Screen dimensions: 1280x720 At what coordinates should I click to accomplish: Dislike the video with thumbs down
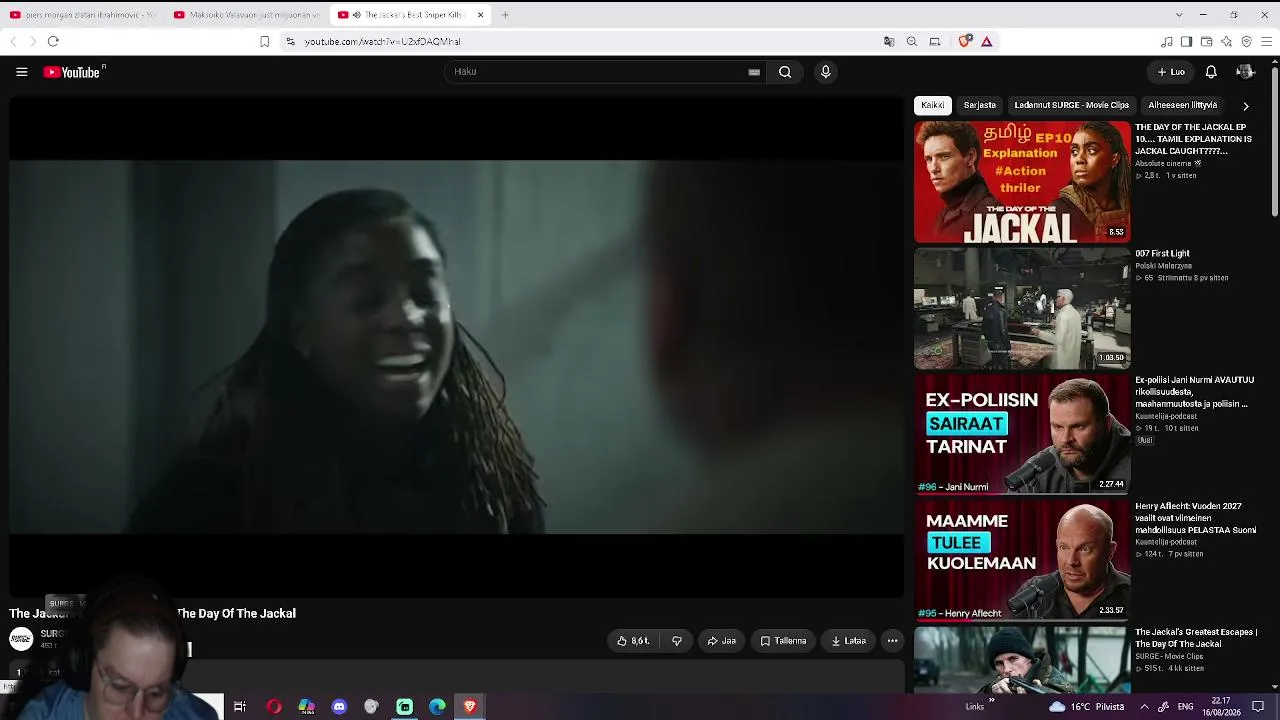point(677,641)
